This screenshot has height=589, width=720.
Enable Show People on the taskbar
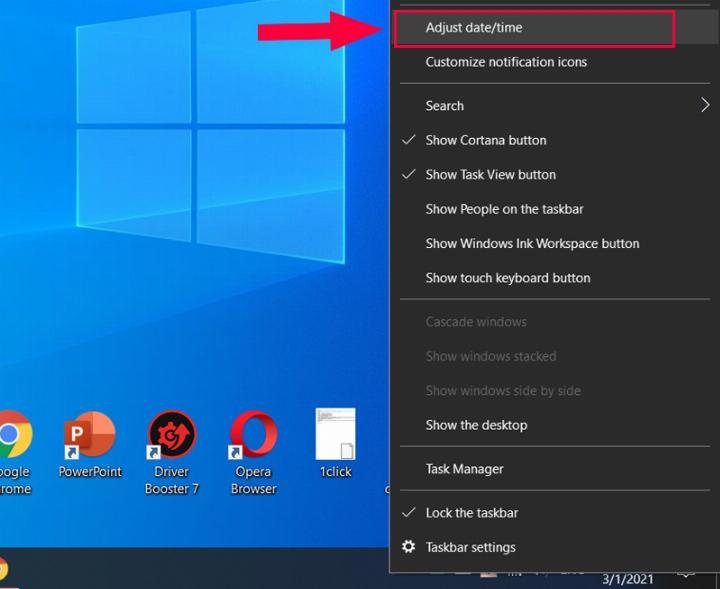504,209
